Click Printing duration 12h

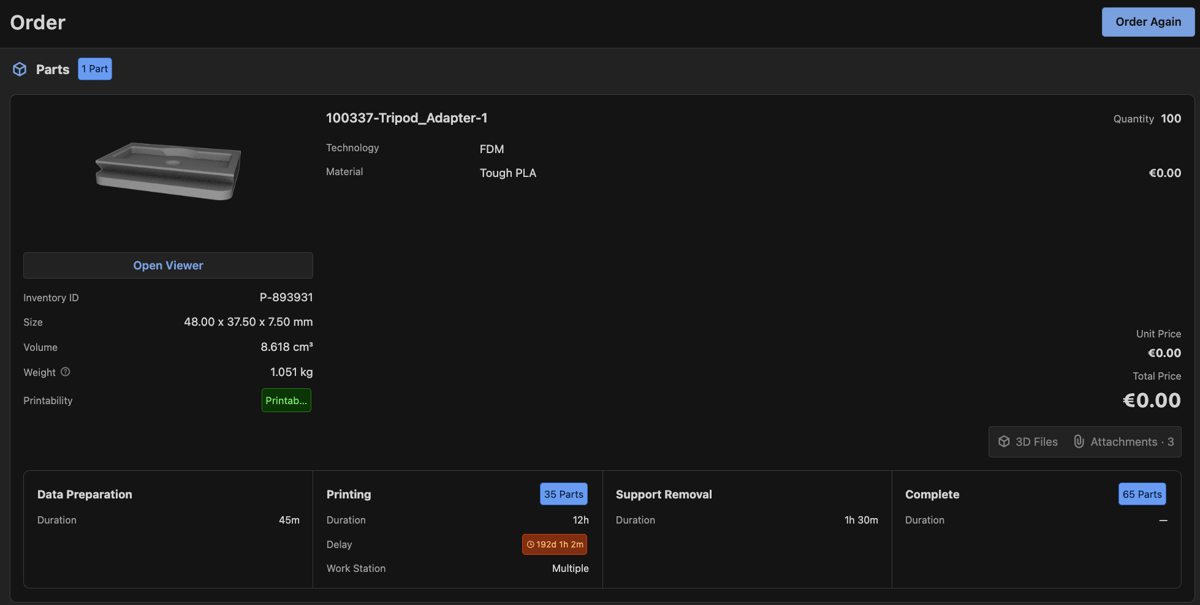pos(580,520)
